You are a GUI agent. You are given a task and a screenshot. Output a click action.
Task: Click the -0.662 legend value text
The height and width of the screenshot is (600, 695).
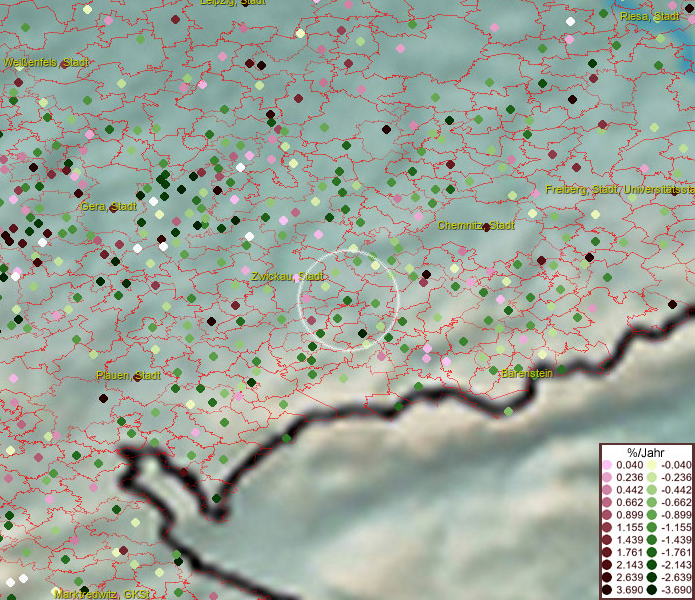(x=676, y=503)
